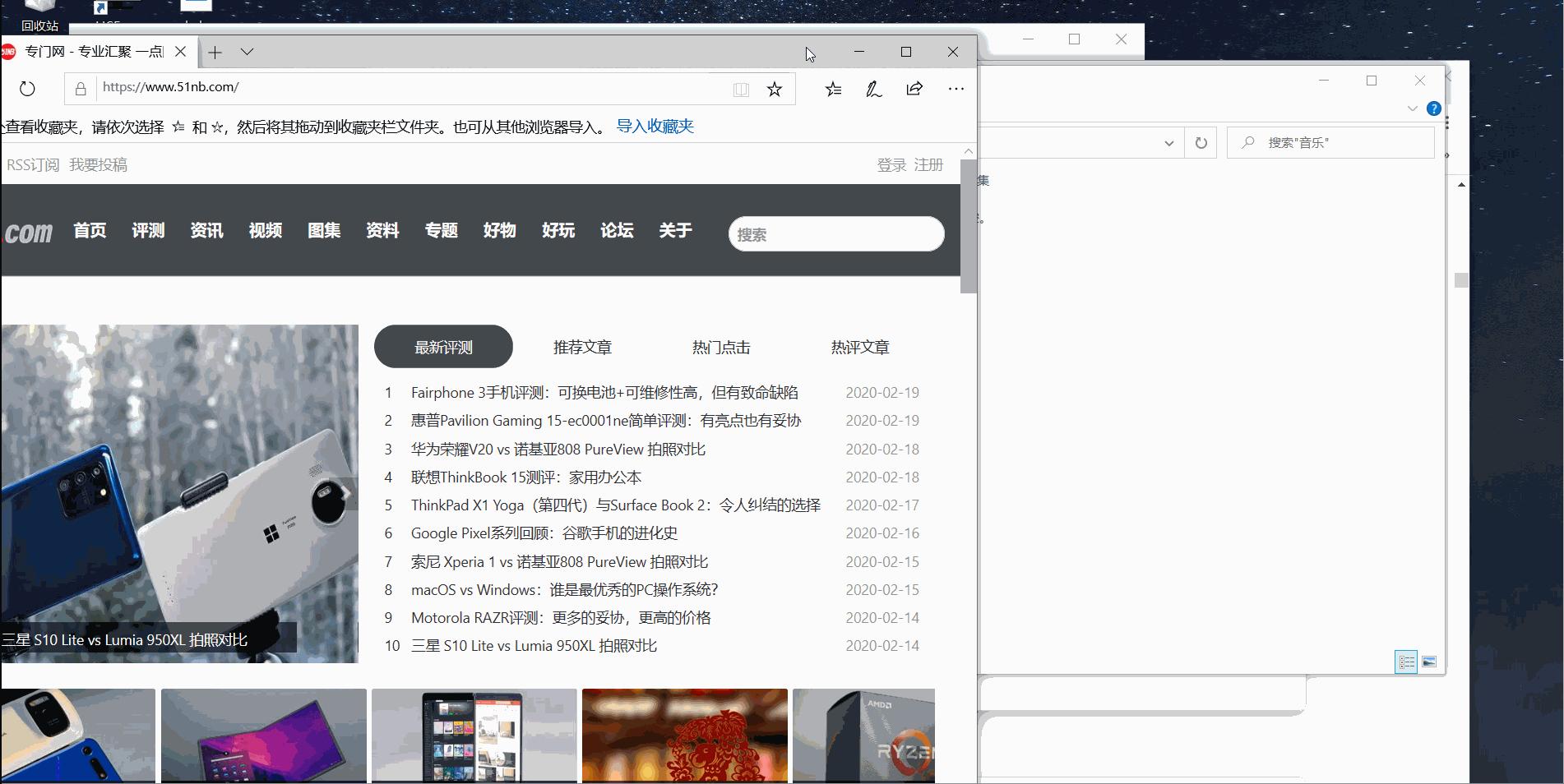1564x784 pixels.
Task: Select the details list view toggle
Action: pyautogui.click(x=1406, y=662)
